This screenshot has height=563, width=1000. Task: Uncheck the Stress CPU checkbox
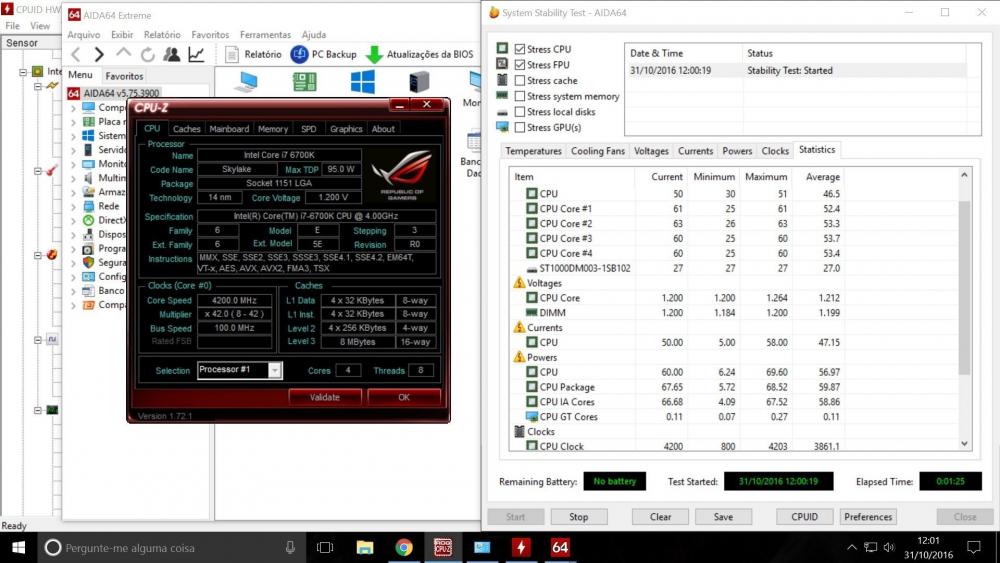pos(520,49)
